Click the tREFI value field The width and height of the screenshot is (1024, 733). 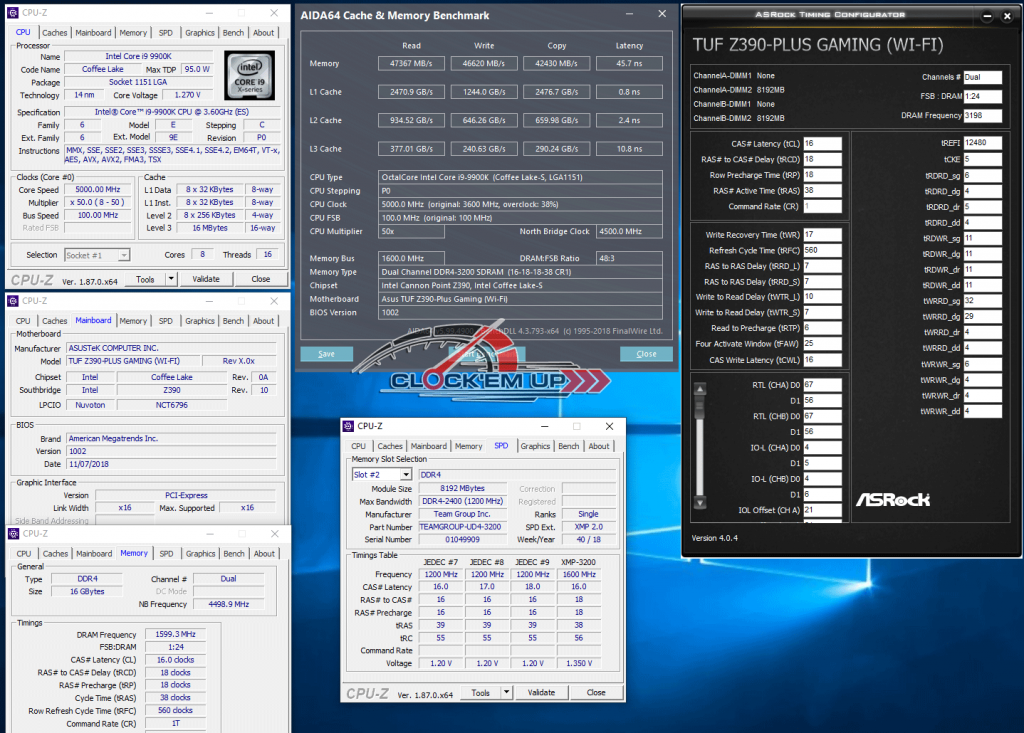click(x=981, y=143)
